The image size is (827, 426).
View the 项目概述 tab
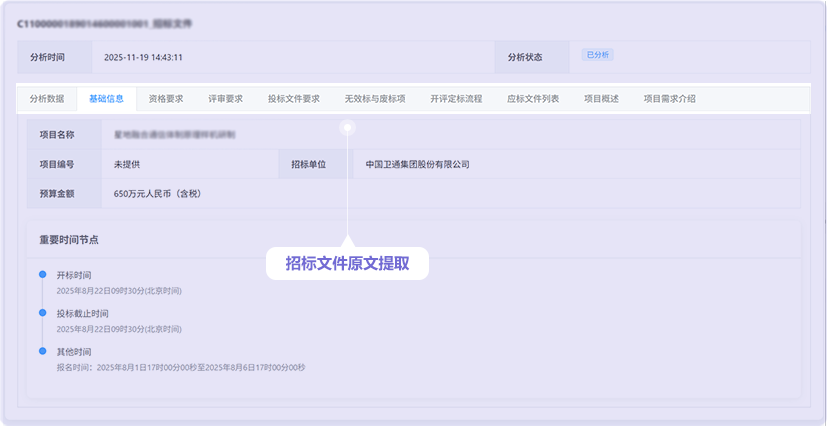[x=601, y=99]
